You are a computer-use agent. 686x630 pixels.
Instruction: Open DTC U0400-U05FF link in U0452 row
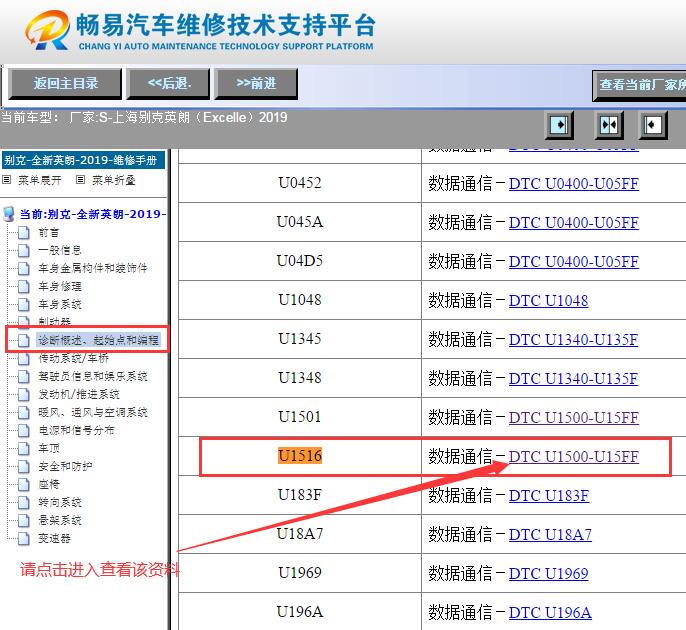574,183
